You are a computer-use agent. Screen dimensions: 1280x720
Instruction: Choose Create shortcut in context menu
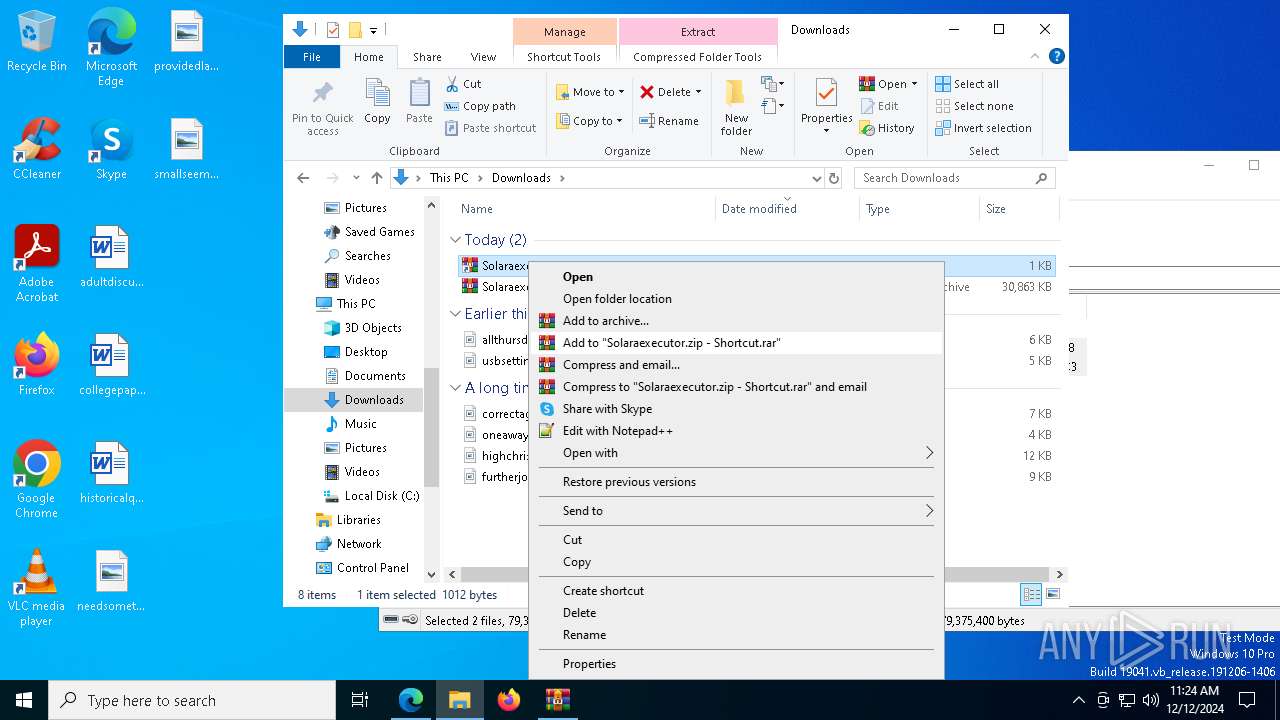click(x=736, y=591)
